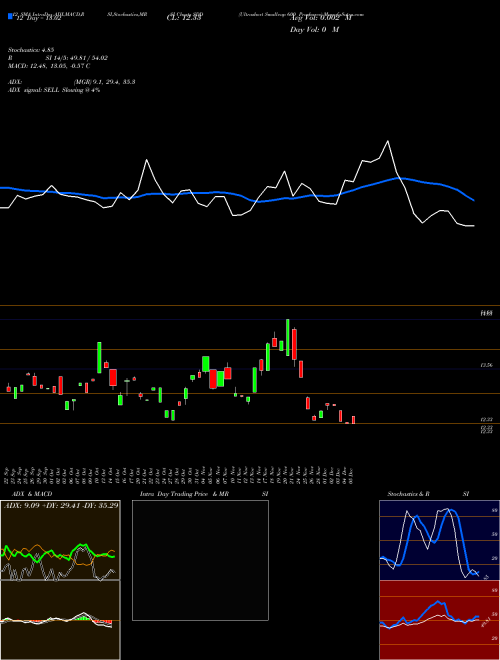Select the 'Avg Vol: 0.002 M' readout

320,18
